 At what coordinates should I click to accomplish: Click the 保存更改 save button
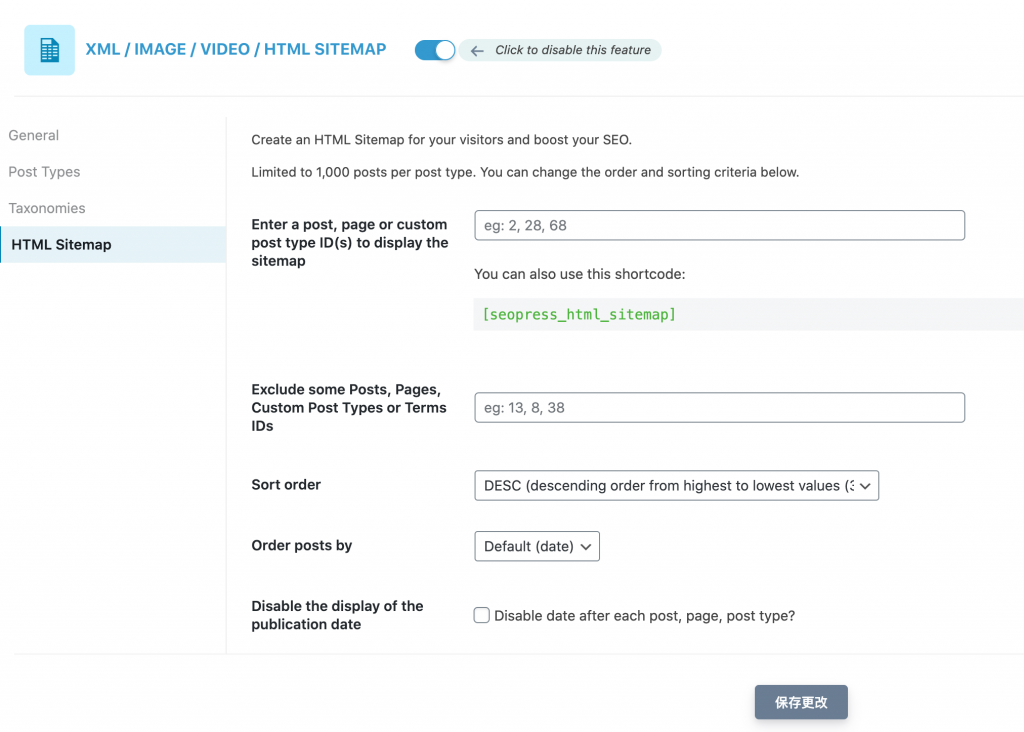[x=801, y=702]
